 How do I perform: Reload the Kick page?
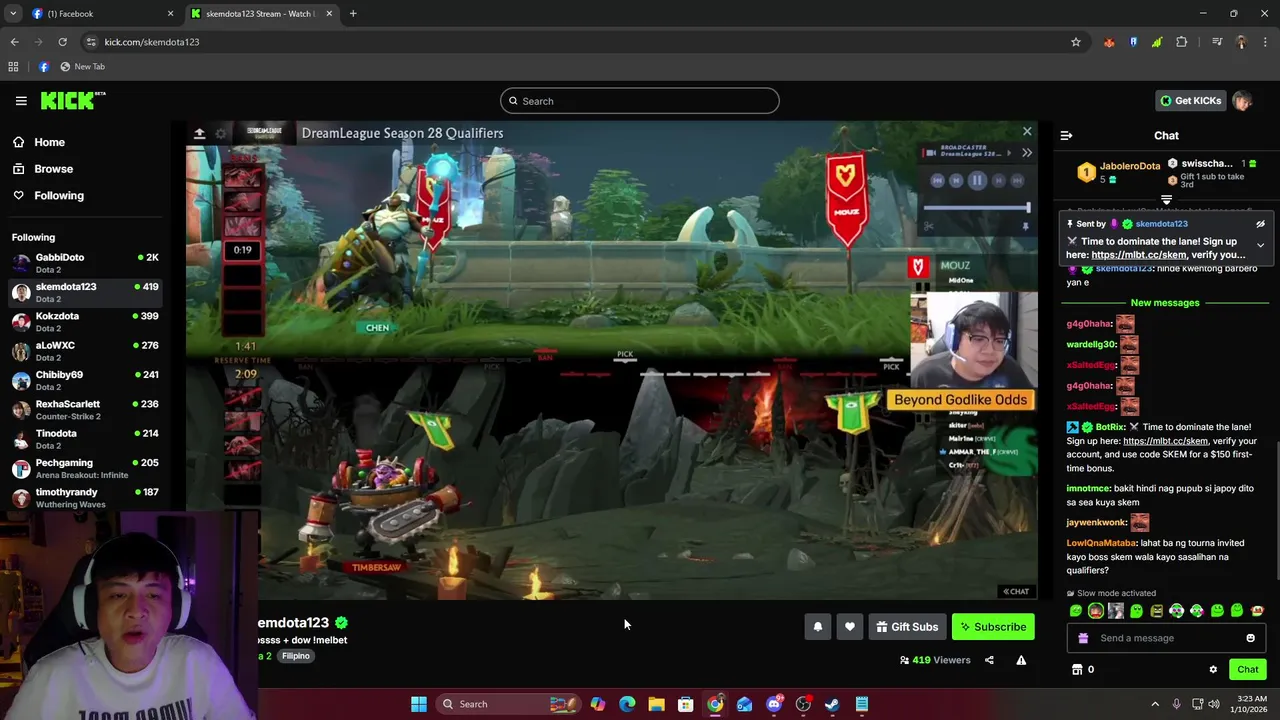point(62,42)
